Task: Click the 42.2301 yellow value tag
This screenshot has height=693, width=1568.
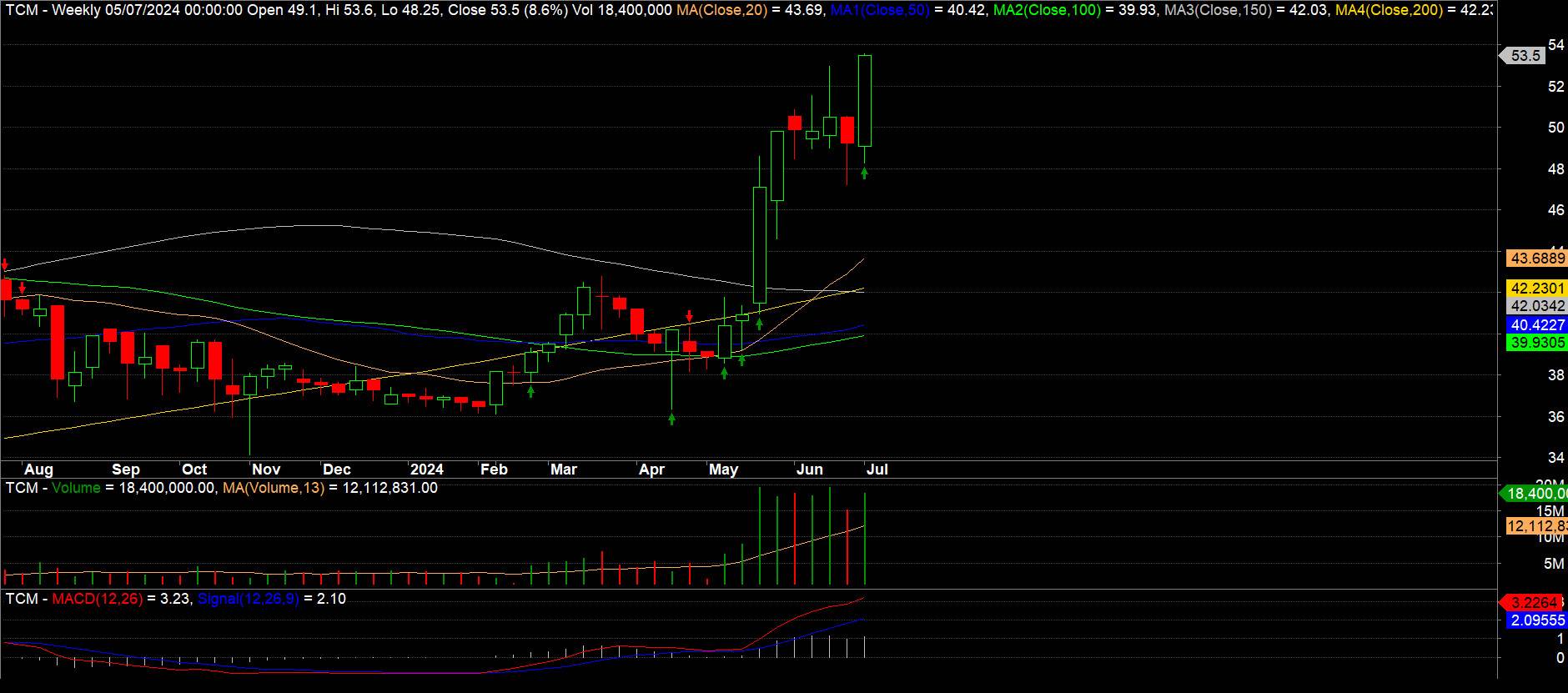Action: tap(1537, 289)
